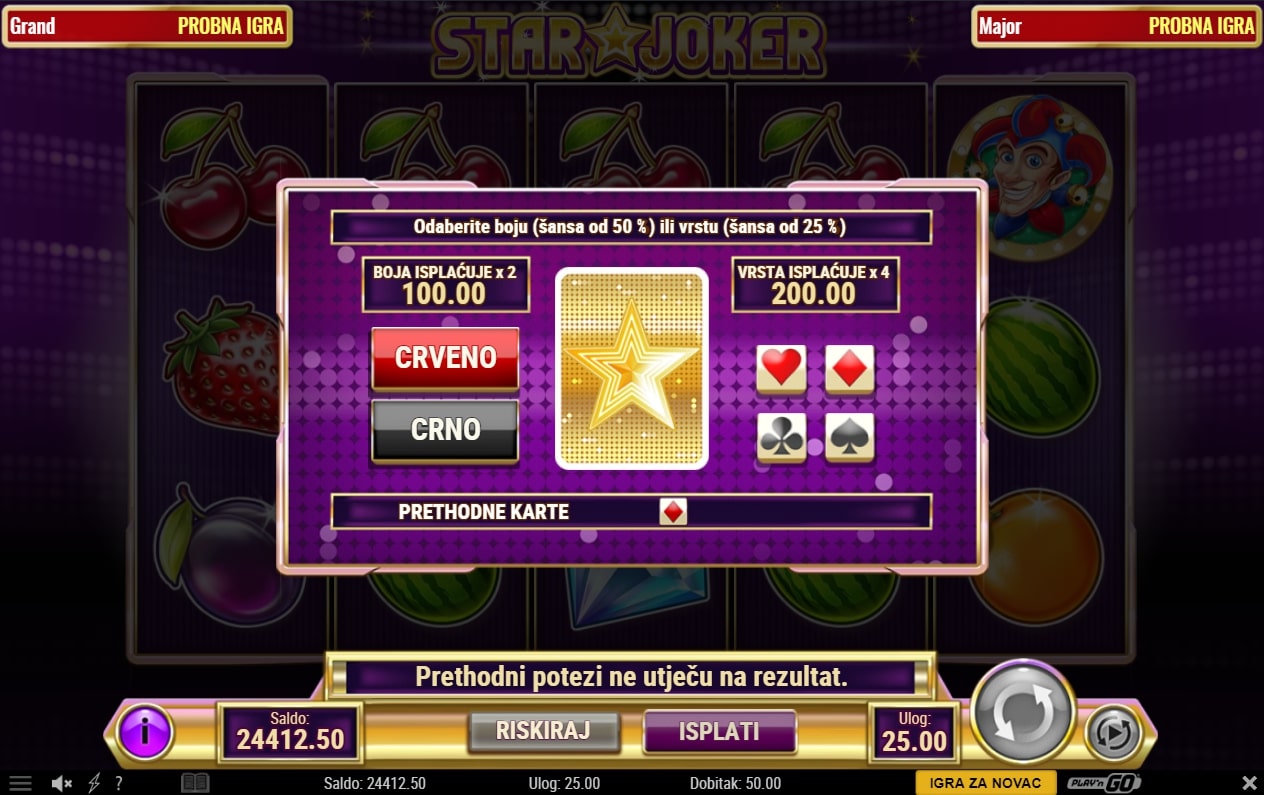Start the auto play button
The width and height of the screenshot is (1264, 795).
(1113, 733)
